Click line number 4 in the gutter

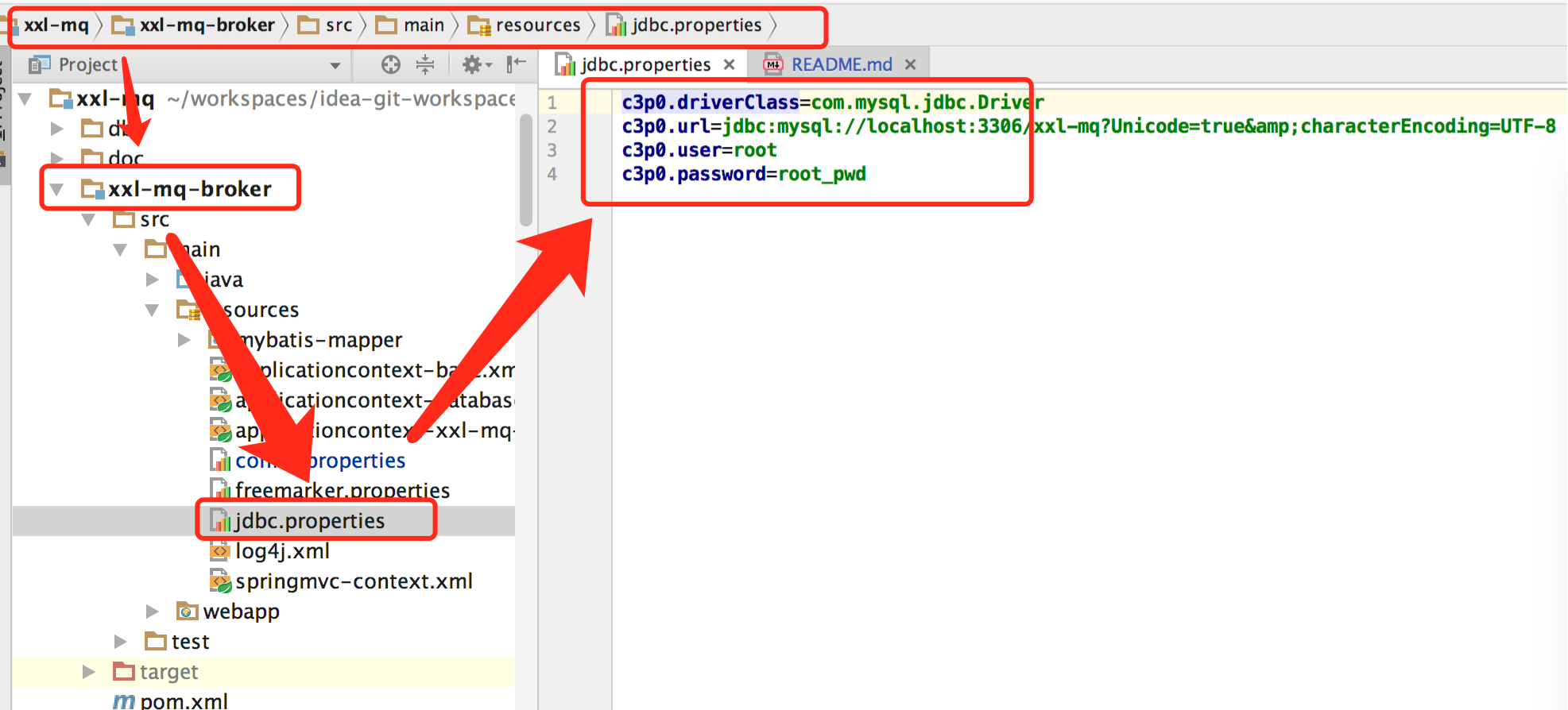(552, 174)
